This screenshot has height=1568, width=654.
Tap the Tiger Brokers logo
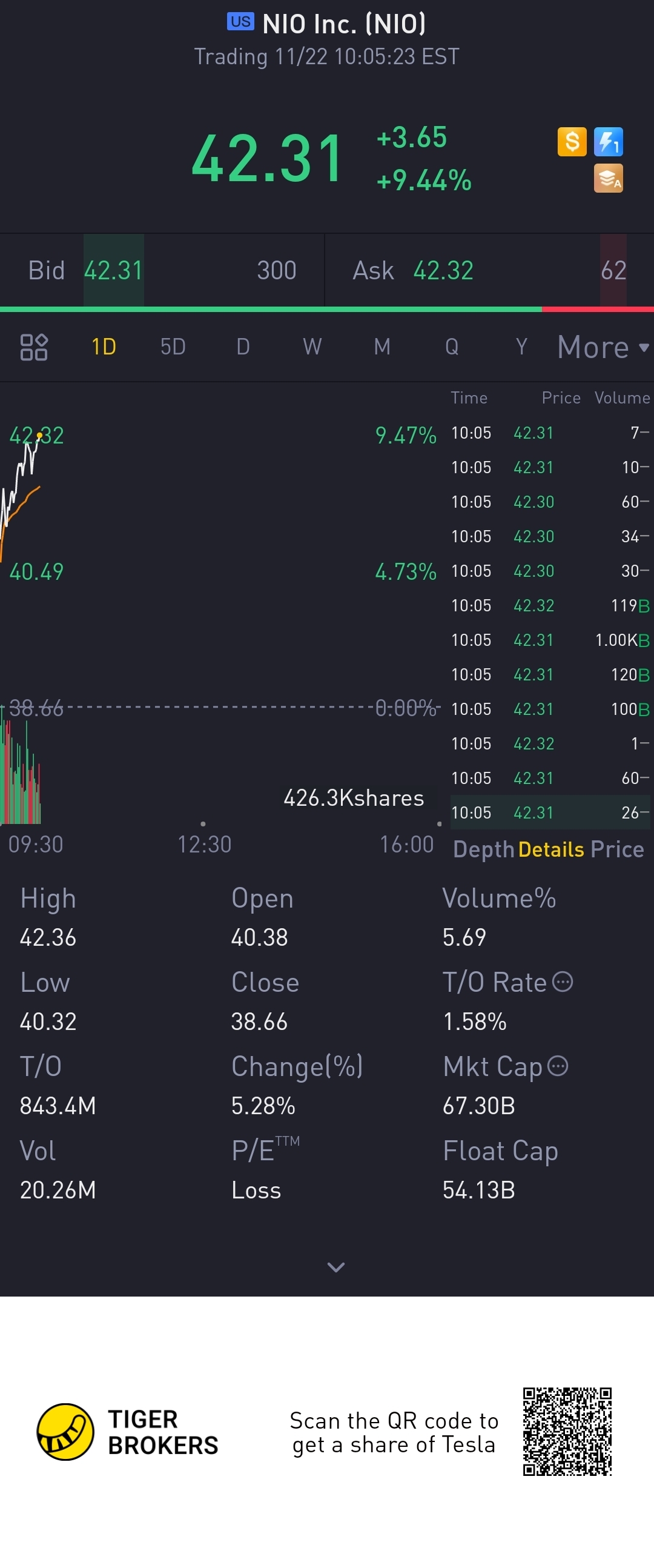tap(65, 1432)
